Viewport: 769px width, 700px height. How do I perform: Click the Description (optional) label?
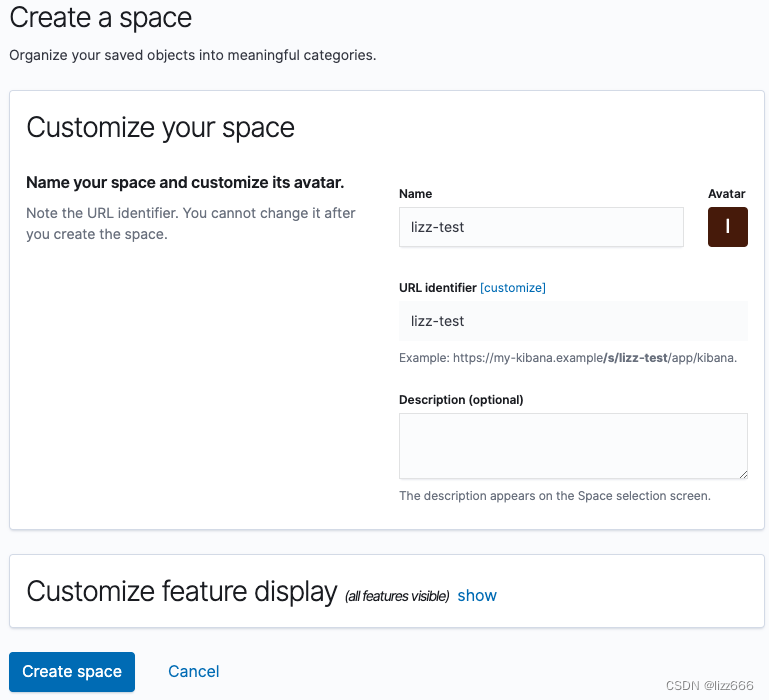point(461,400)
